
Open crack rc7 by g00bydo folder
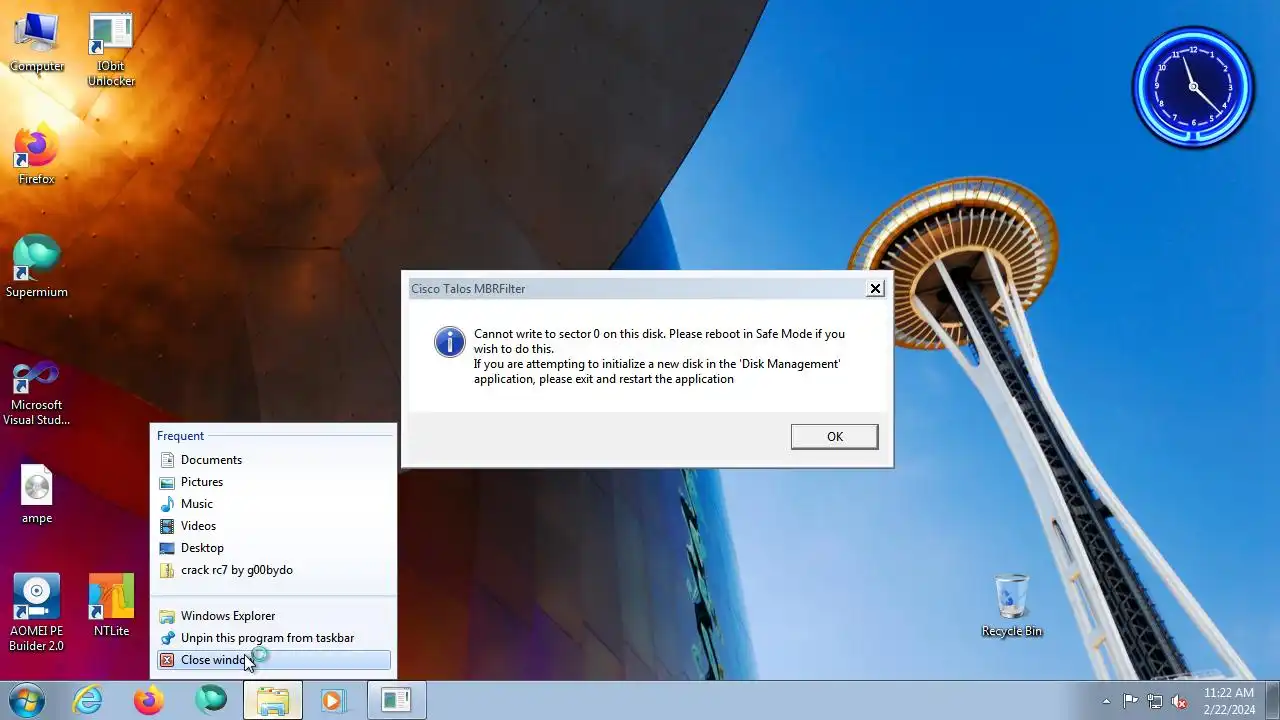273,570
